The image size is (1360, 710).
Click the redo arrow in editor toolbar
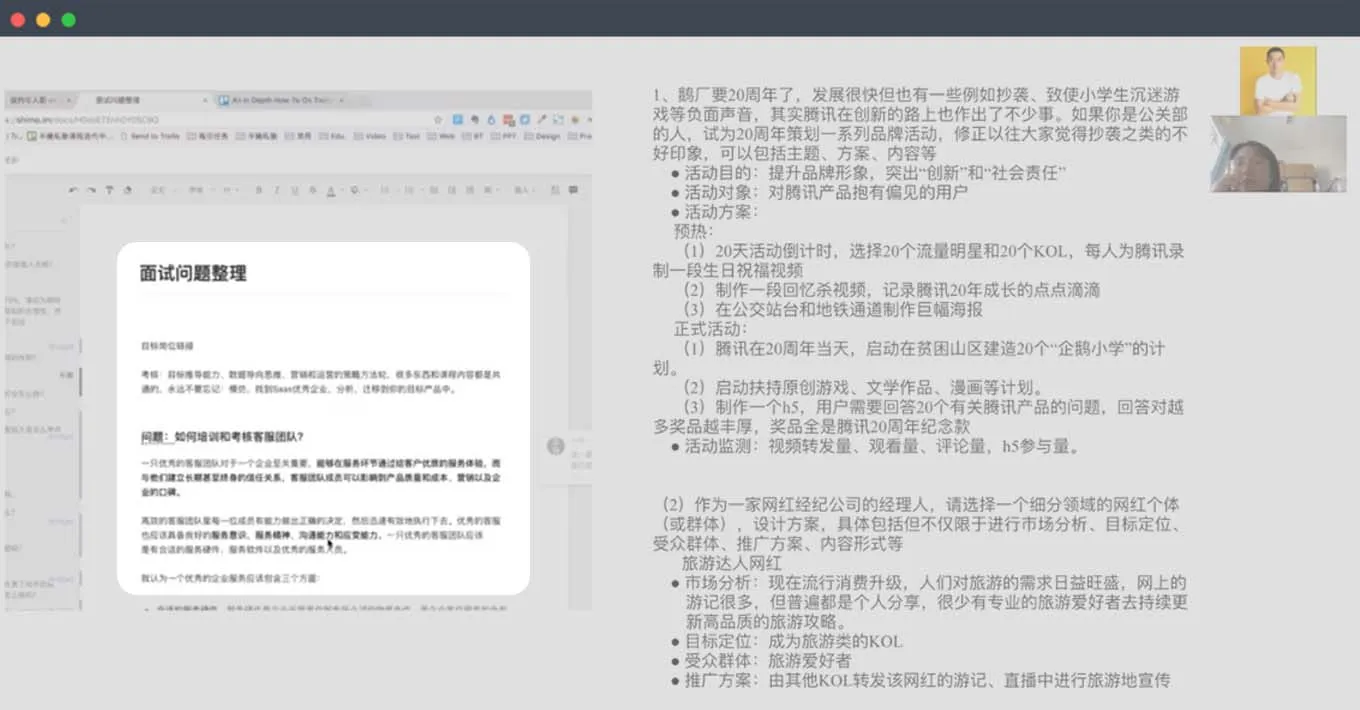tap(91, 190)
